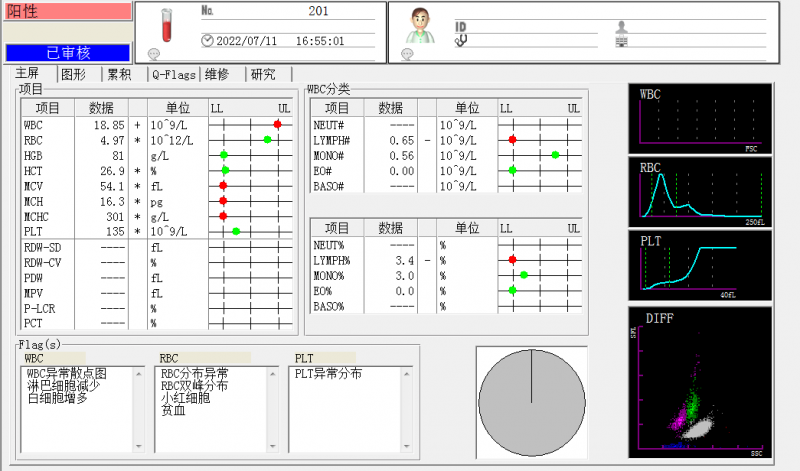Select the 维修 tab

point(217,74)
